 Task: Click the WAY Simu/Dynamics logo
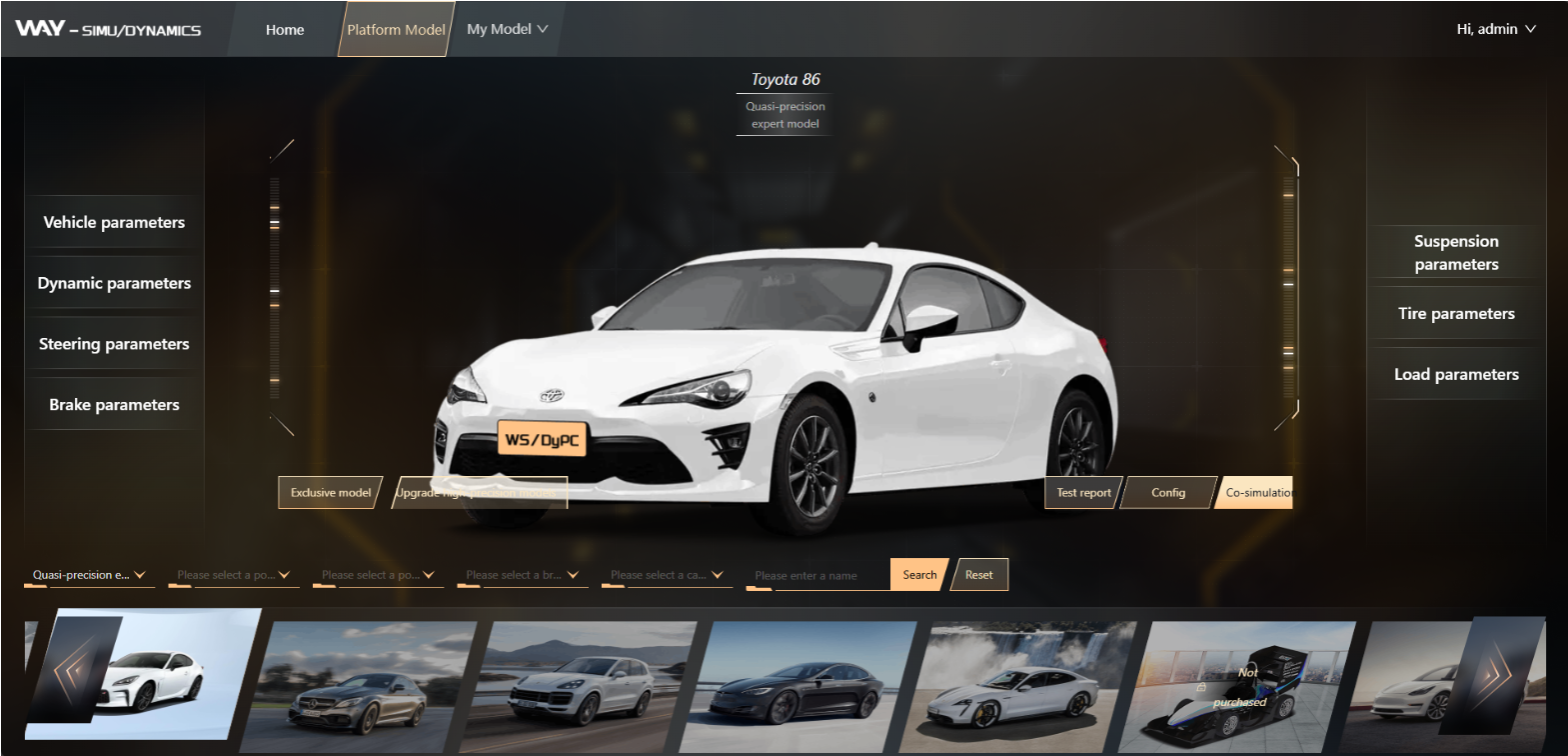tap(108, 29)
